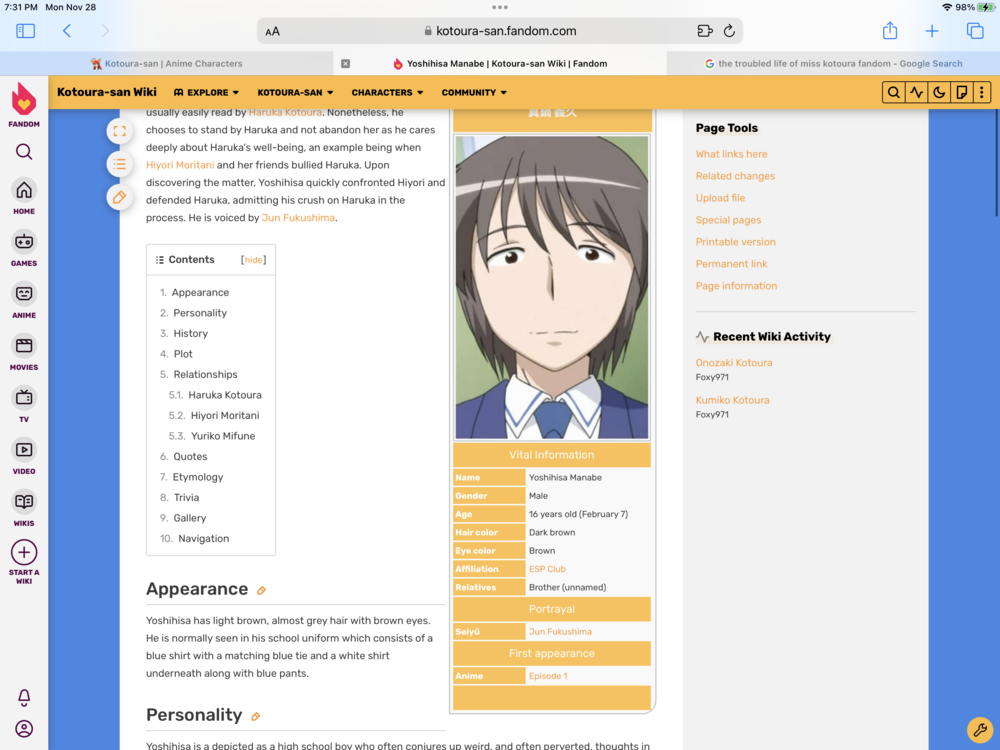The height and width of the screenshot is (750, 1000).
Task: Open the Hiyori Moritani article link
Action: coord(180,165)
